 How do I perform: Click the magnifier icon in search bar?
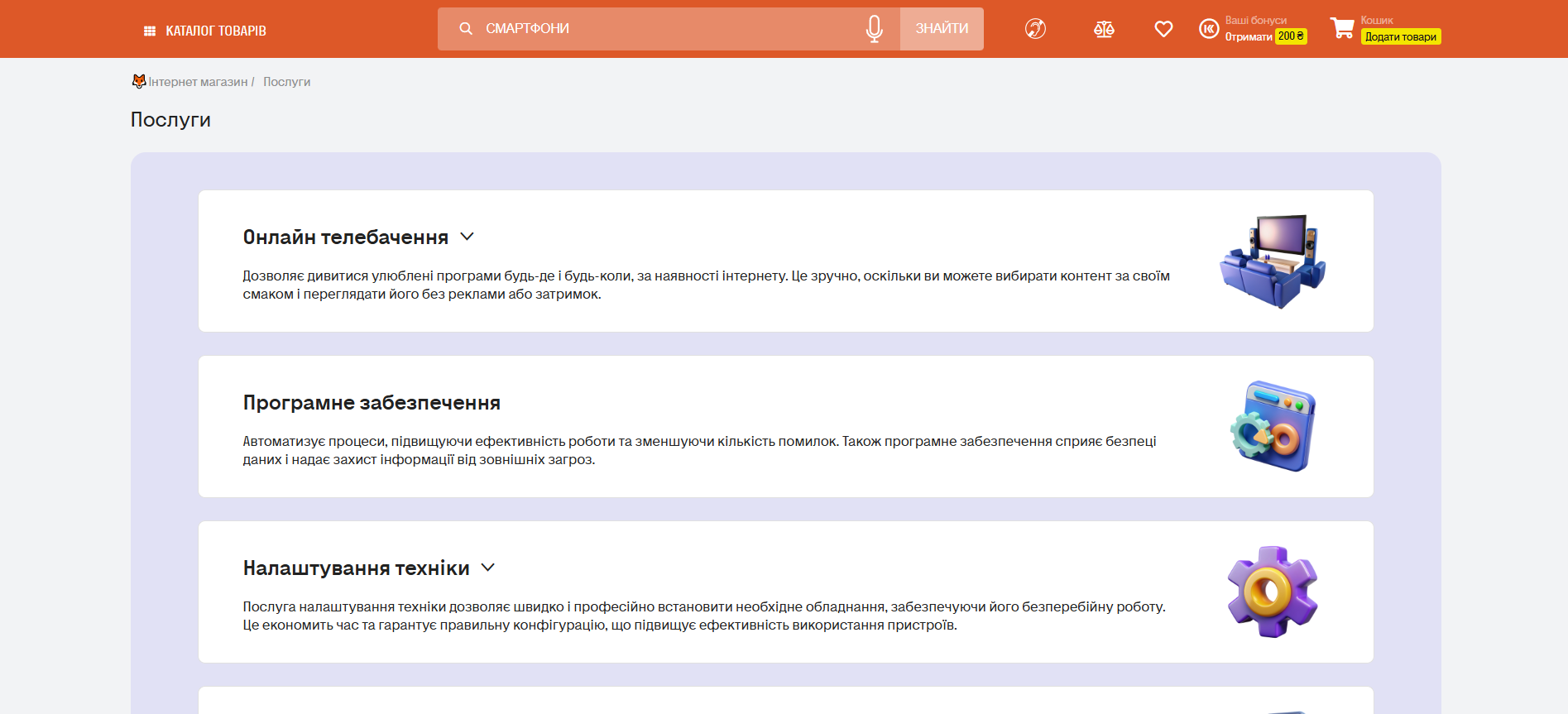tap(466, 29)
